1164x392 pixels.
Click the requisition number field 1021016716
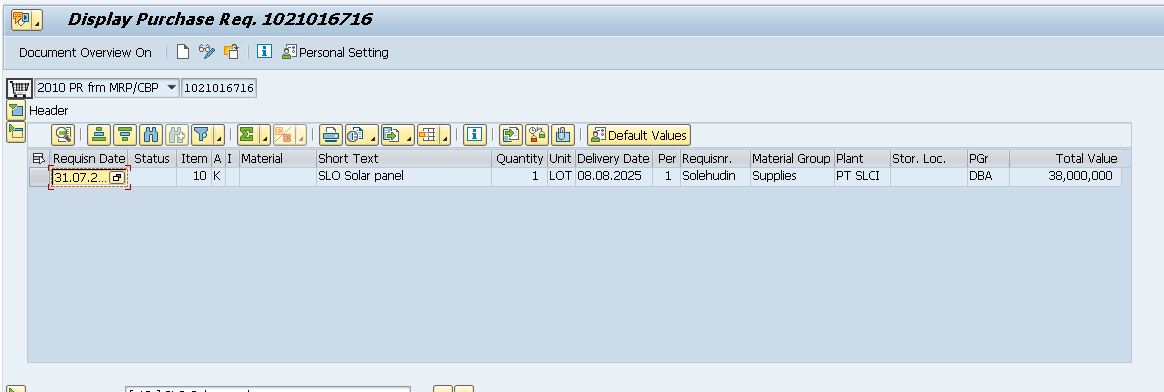coord(219,88)
